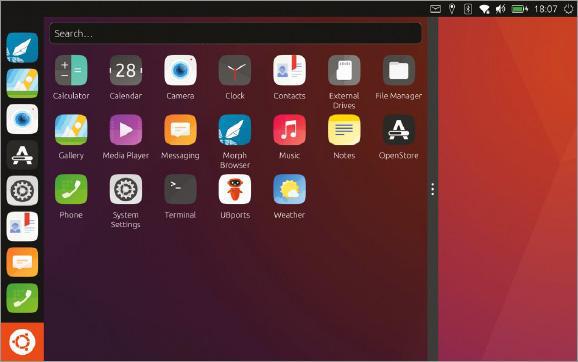Screen dimensions: 578x362
Task: Click the OpenStore icon in the left launcher
Action: pyautogui.click(x=22, y=155)
